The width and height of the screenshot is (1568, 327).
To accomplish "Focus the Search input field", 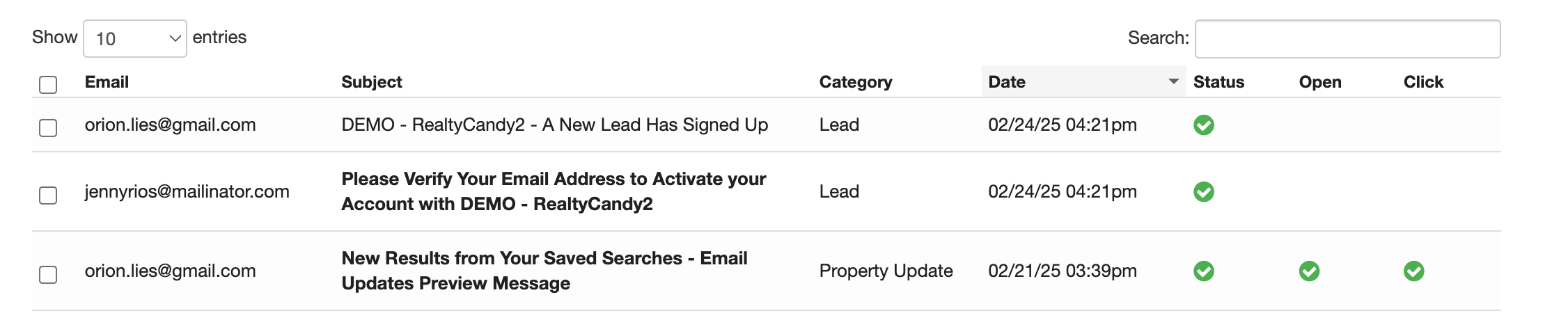I will [x=1347, y=39].
